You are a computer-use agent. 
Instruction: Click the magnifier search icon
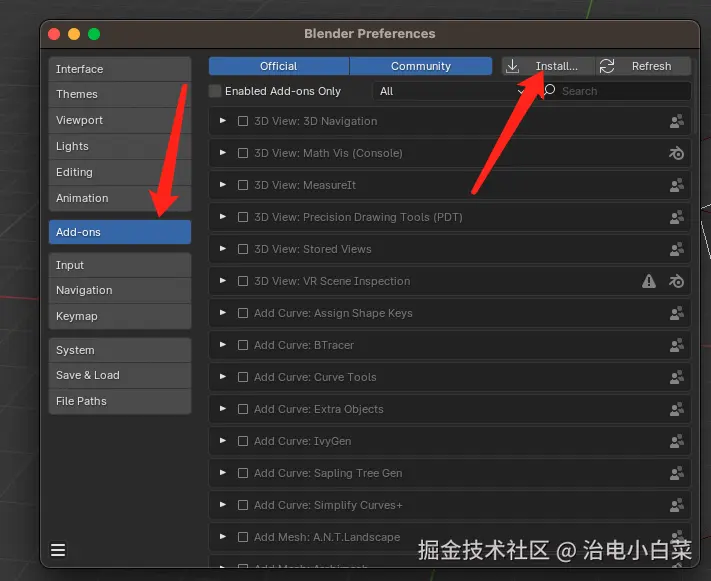coord(549,91)
